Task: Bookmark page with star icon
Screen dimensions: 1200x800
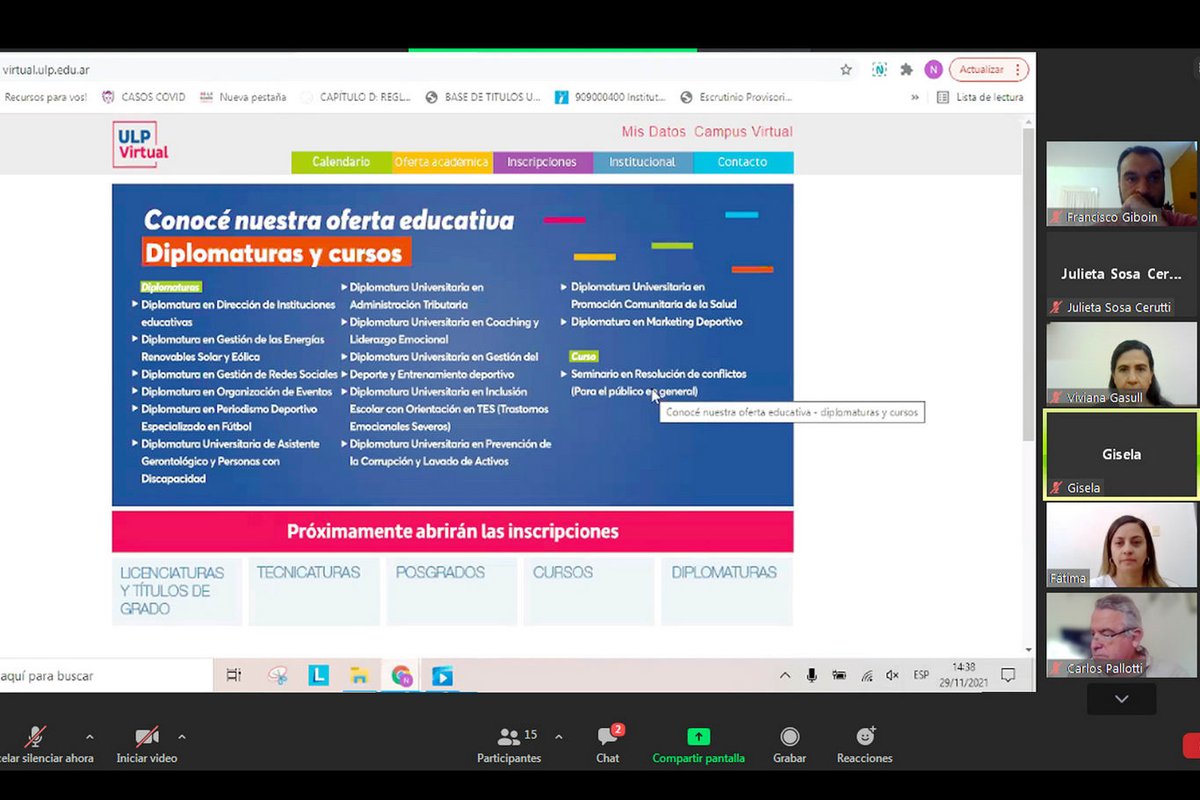Action: (x=846, y=70)
